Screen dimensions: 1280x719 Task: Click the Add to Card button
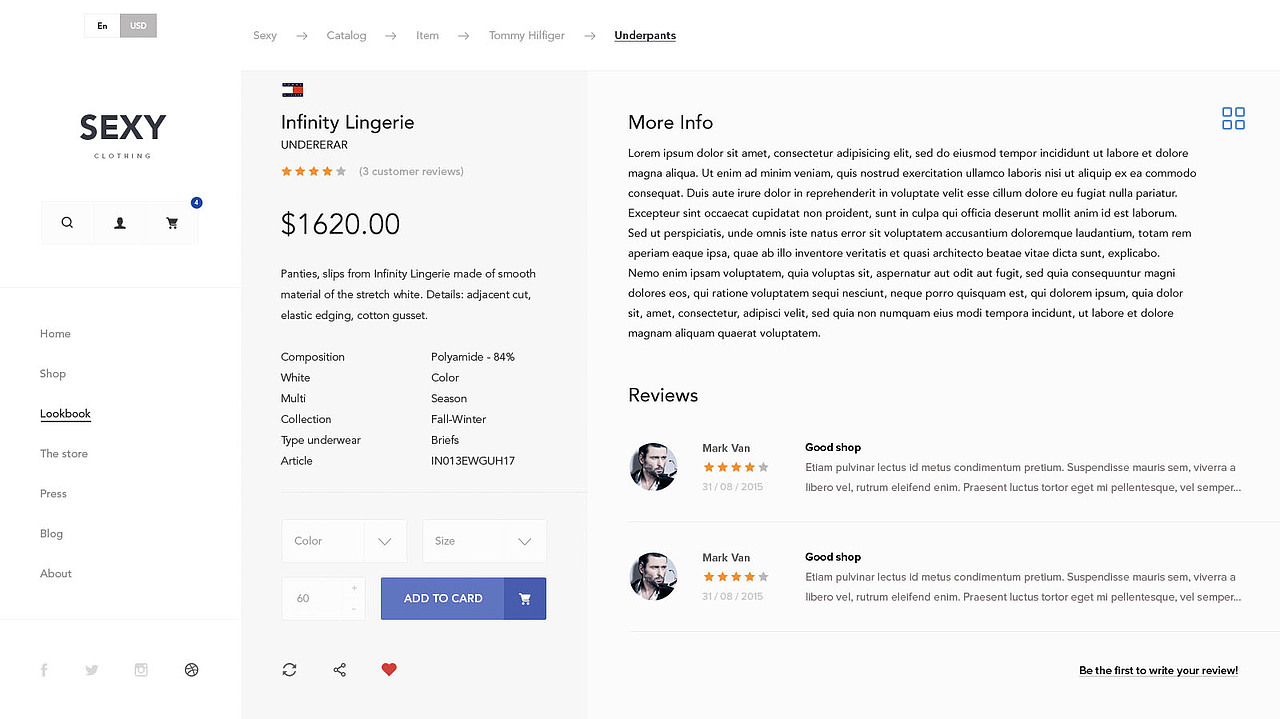(443, 598)
